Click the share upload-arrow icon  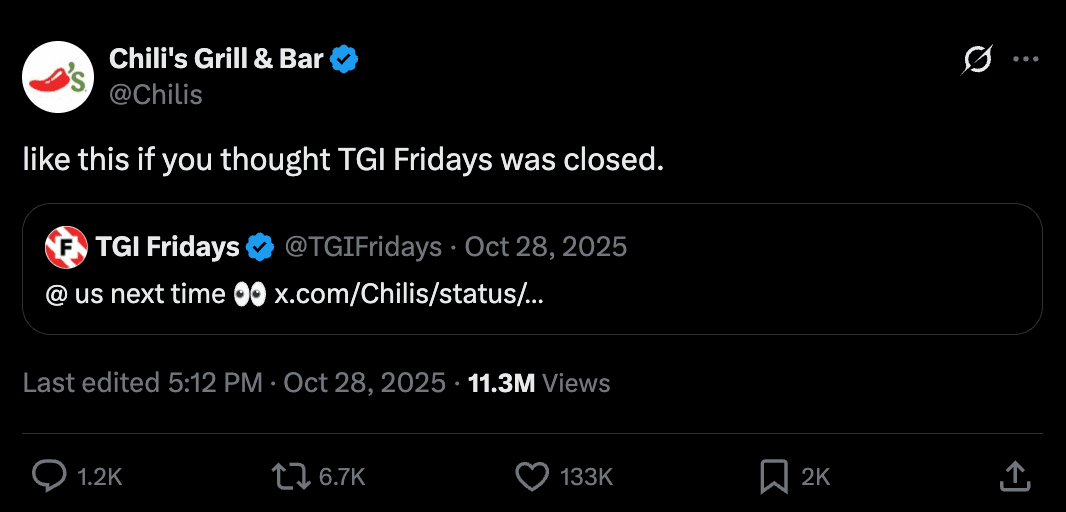[x=1015, y=477]
